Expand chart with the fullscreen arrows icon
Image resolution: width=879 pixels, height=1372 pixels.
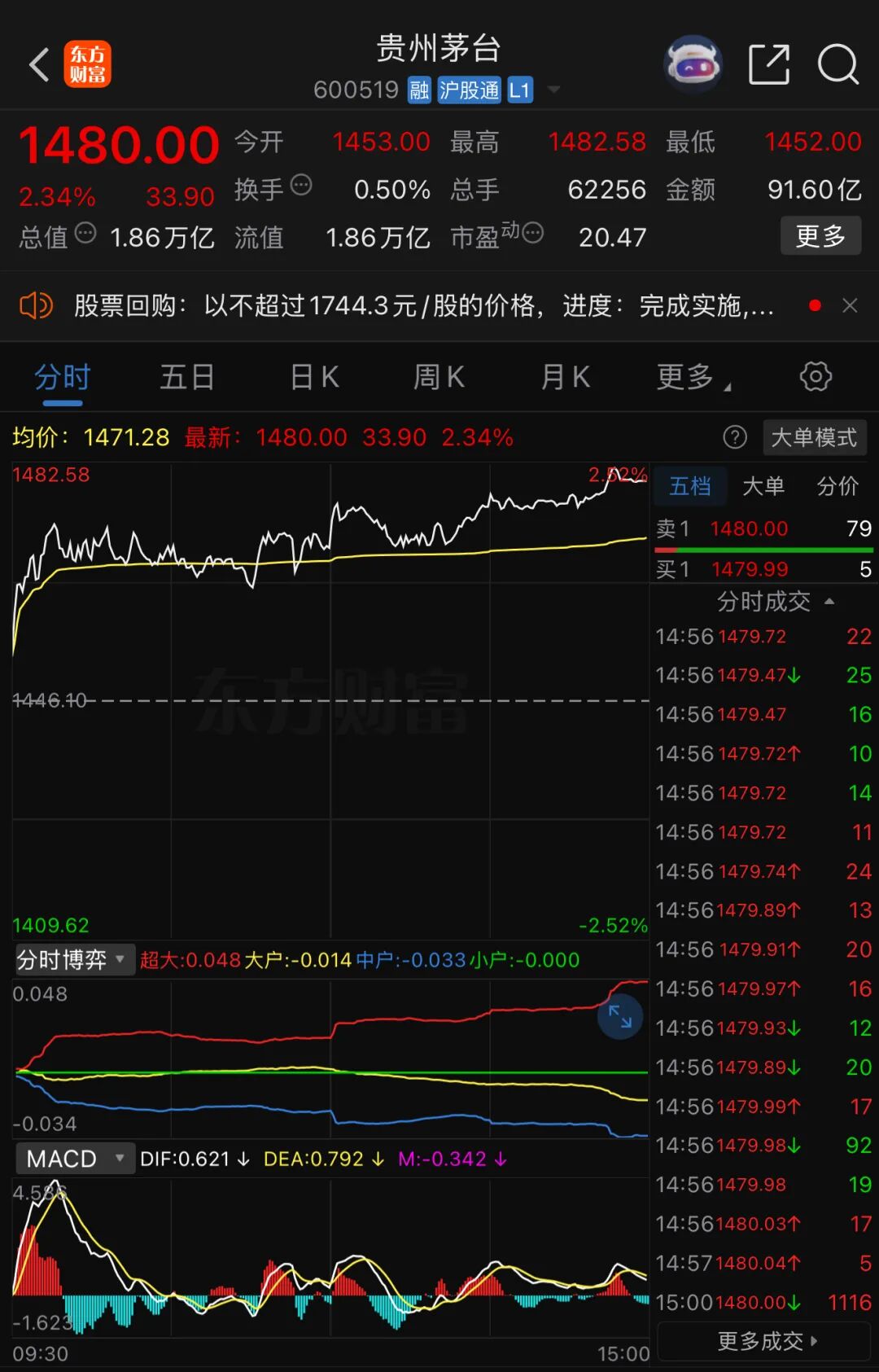620,1016
